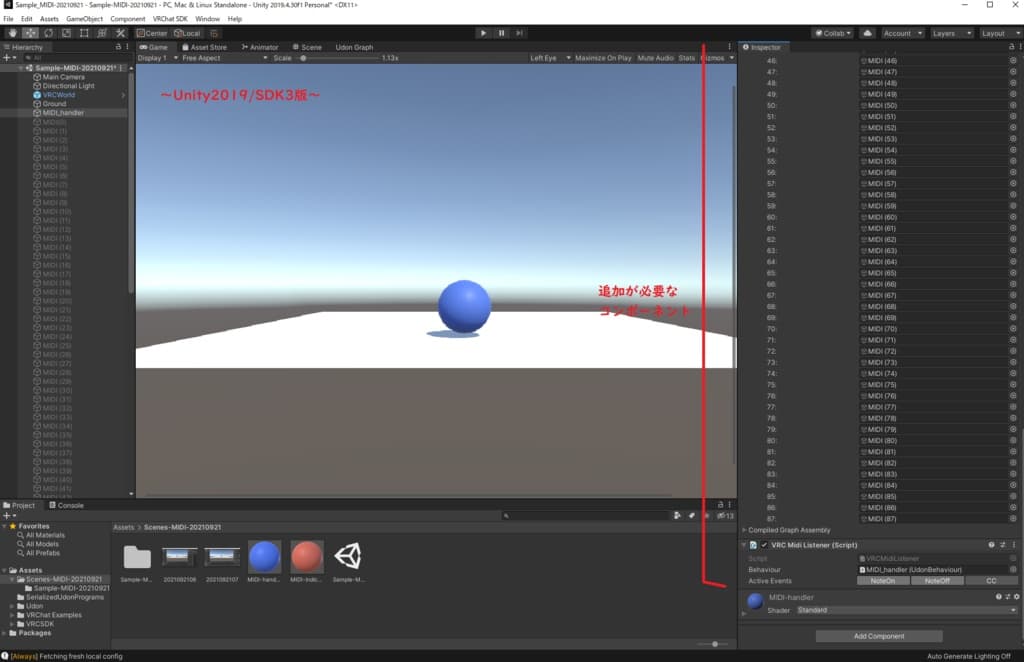Toggle Mute Audio in Game view

(x=655, y=58)
